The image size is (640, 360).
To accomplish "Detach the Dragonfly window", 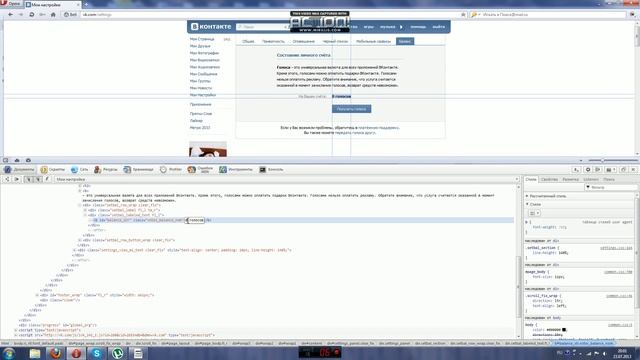I will [623, 169].
